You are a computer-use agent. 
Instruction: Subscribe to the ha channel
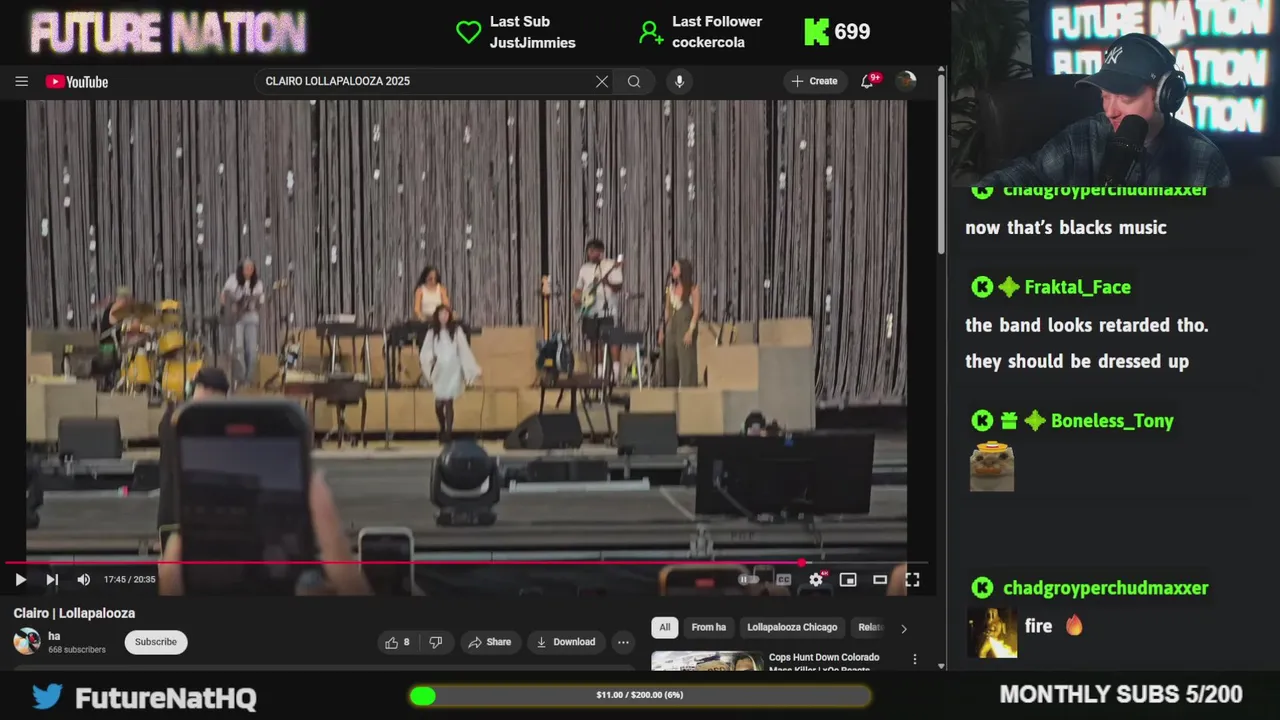click(156, 642)
